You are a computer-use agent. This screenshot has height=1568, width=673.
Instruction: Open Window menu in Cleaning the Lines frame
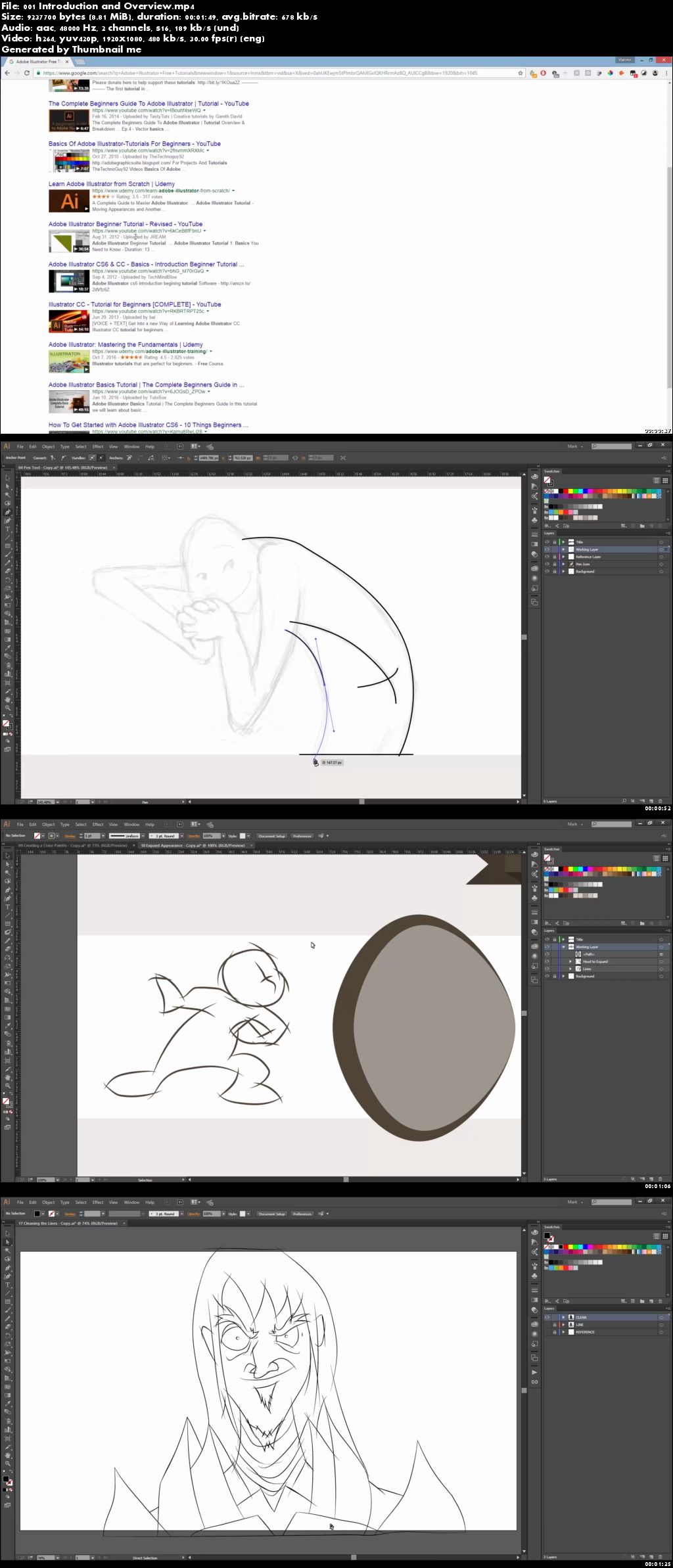point(131,1202)
